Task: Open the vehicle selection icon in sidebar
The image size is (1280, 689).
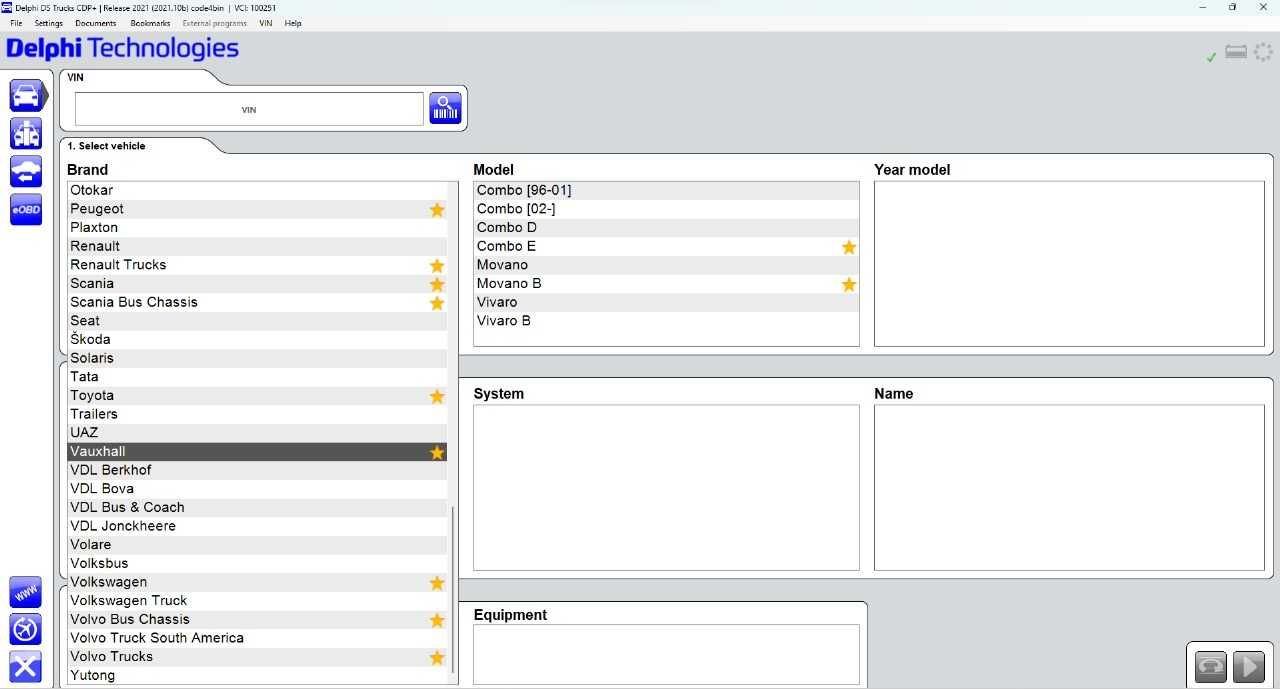Action: point(26,96)
